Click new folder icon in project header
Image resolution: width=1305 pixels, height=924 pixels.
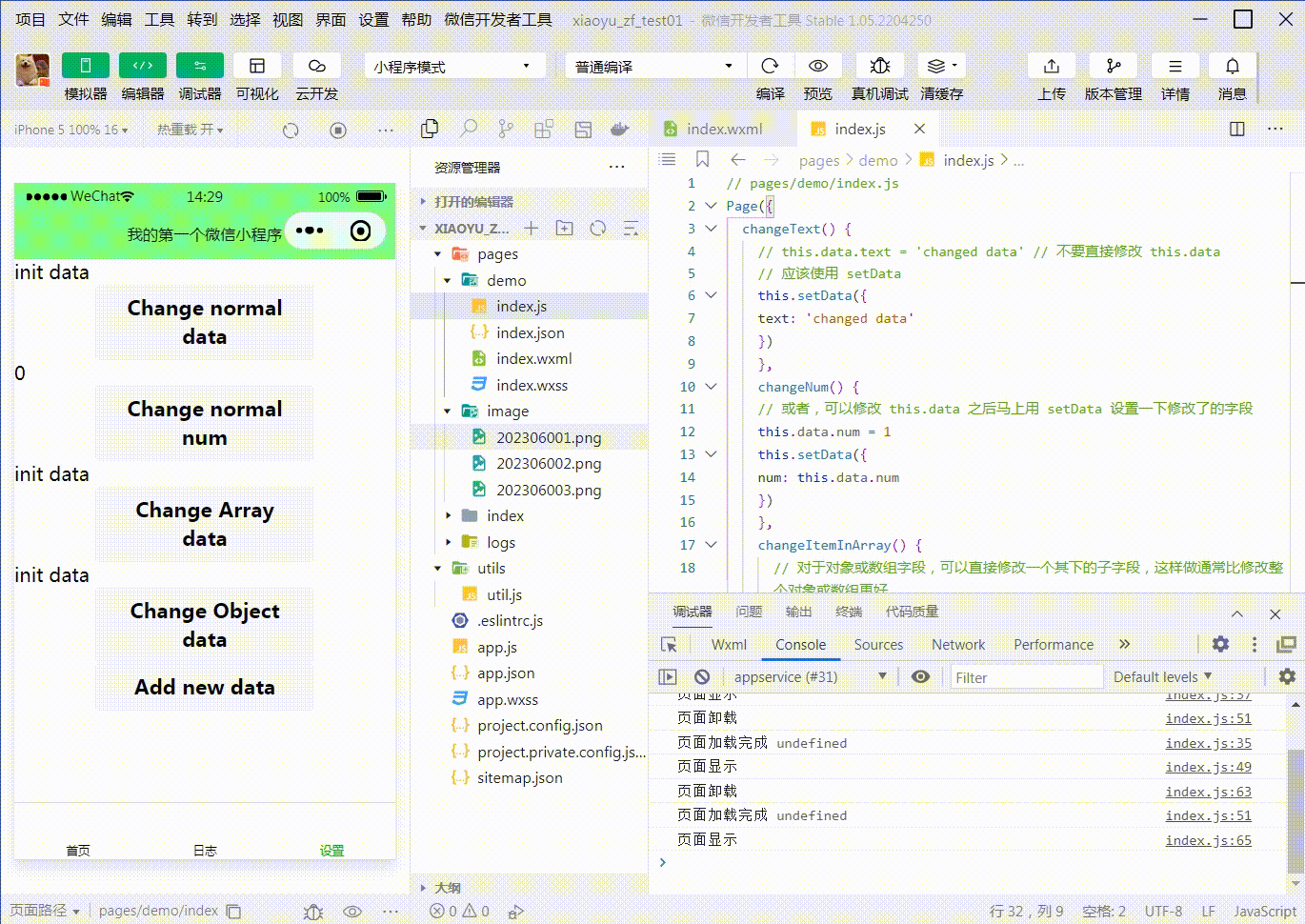pos(565,229)
